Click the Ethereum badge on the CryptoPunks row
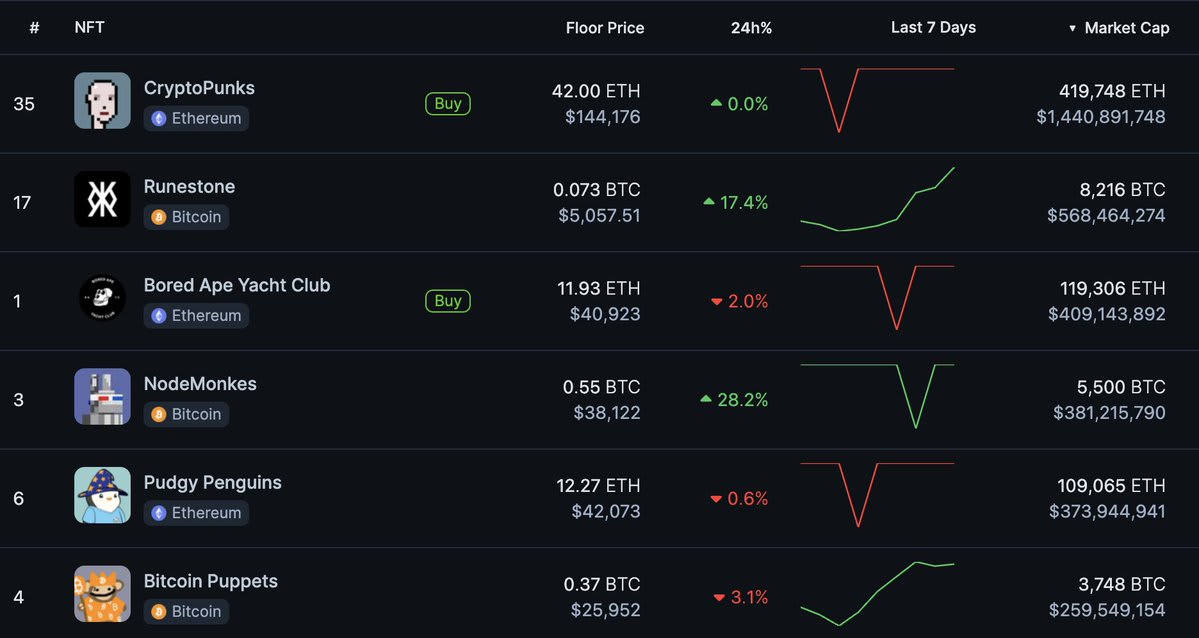The width and height of the screenshot is (1199, 638). click(x=196, y=118)
